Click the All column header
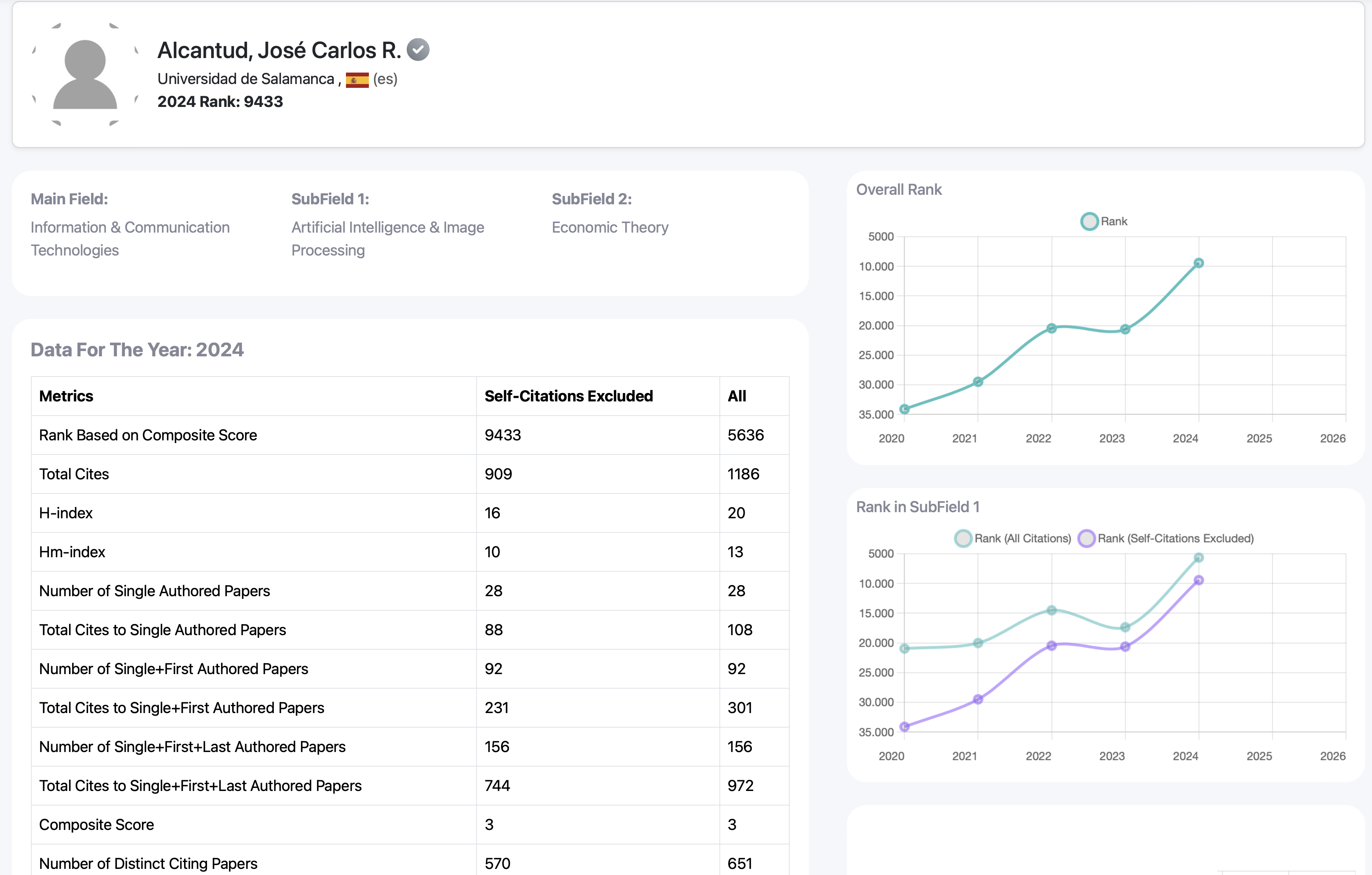Screen dimensions: 1372x875 (736, 396)
